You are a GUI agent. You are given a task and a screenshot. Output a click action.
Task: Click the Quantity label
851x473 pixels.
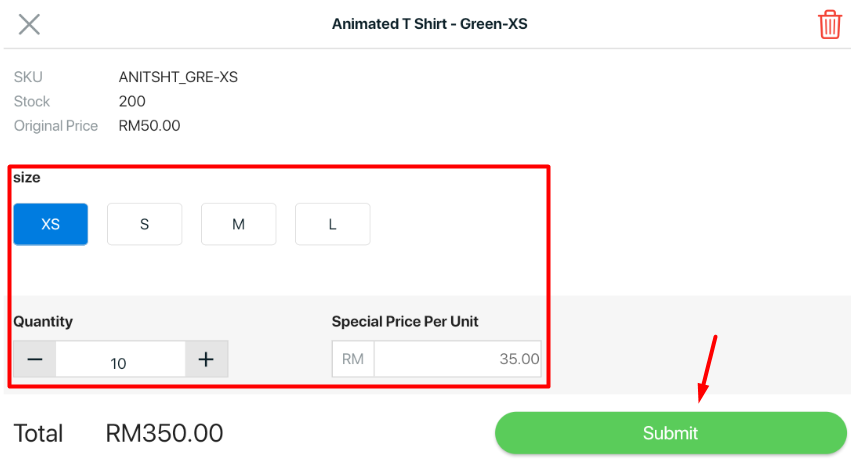(x=43, y=322)
